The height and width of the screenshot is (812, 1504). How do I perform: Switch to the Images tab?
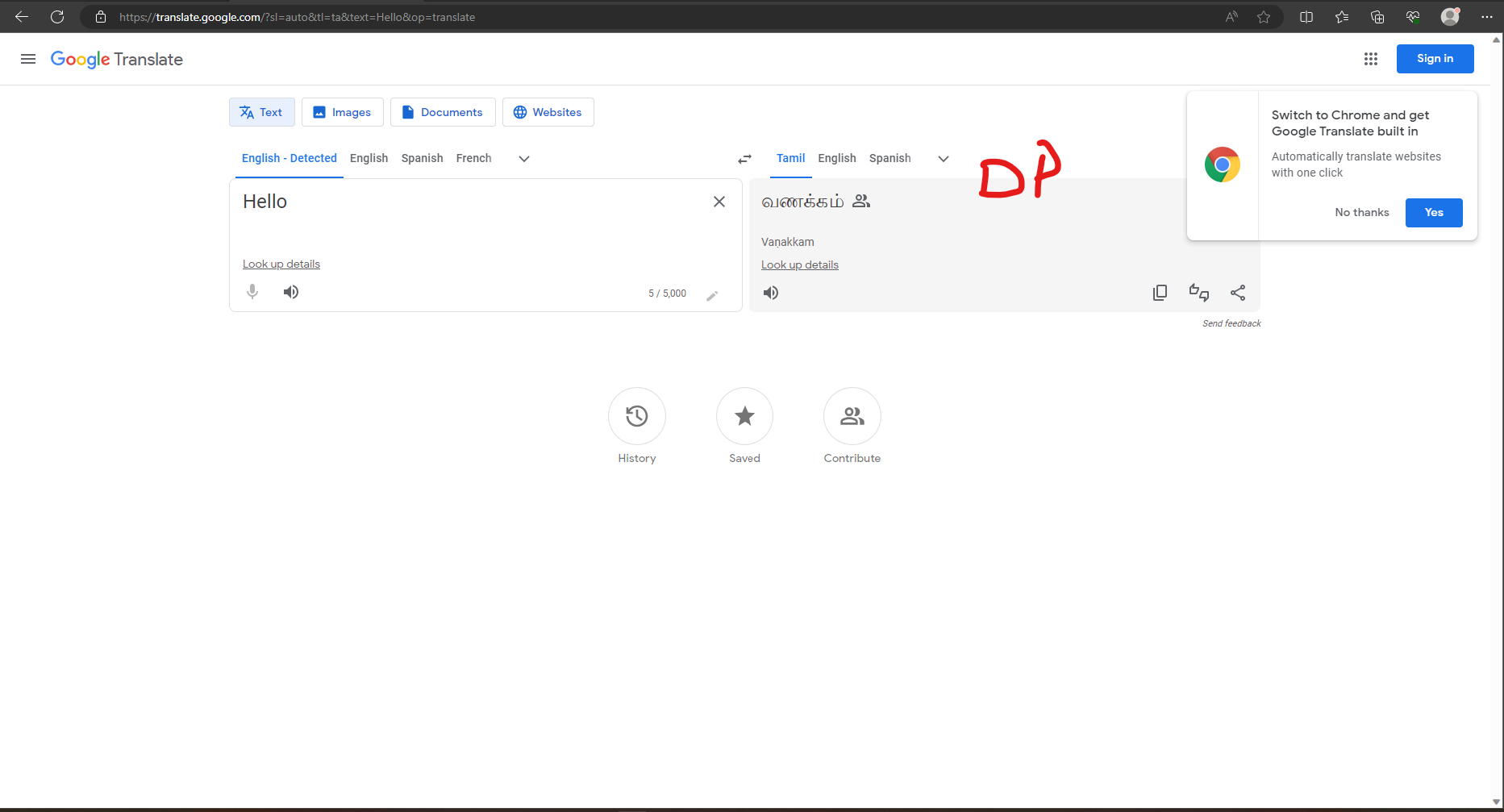click(342, 111)
